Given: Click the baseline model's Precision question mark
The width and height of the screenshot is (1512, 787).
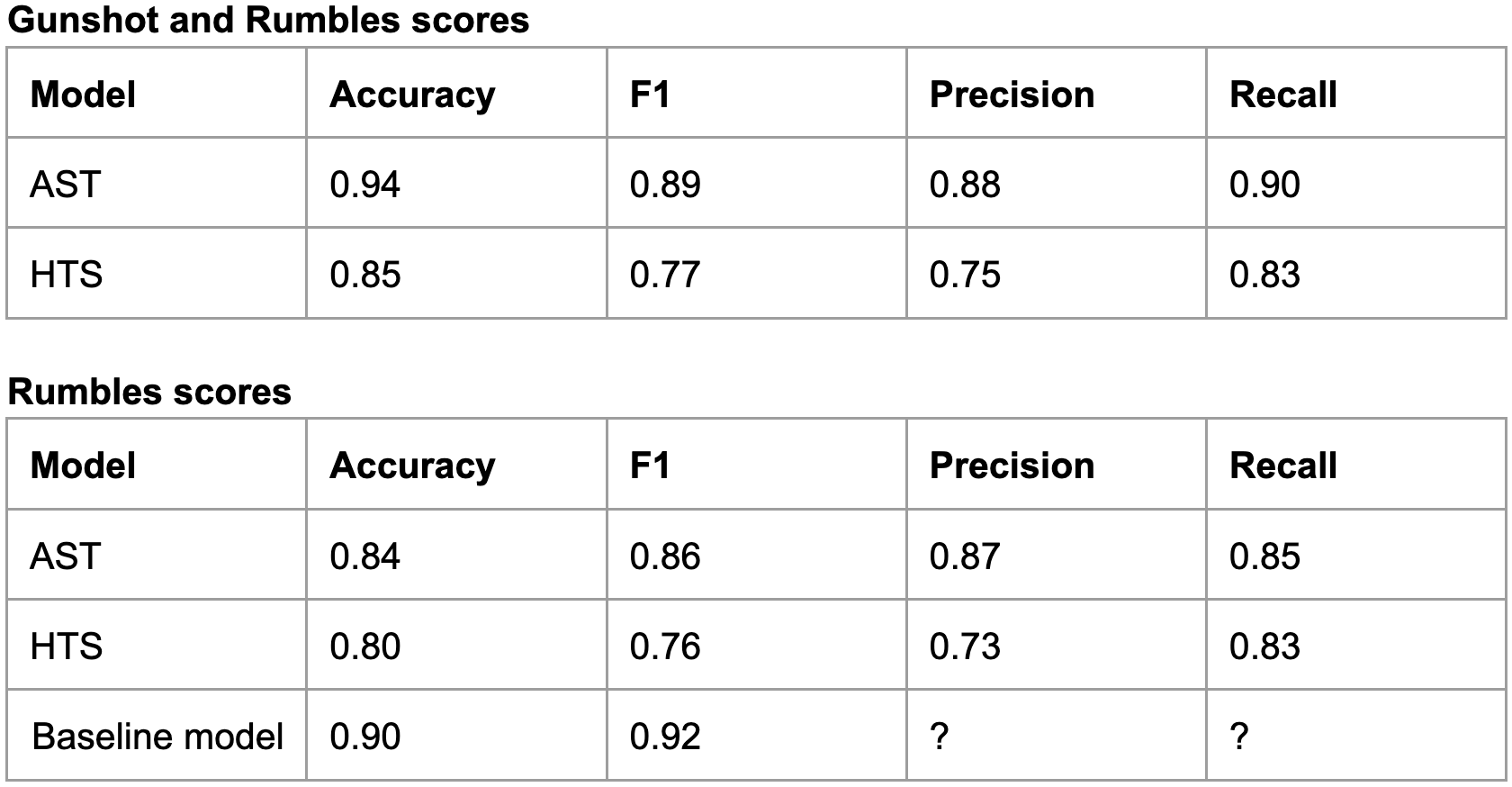Looking at the screenshot, I should coord(939,737).
